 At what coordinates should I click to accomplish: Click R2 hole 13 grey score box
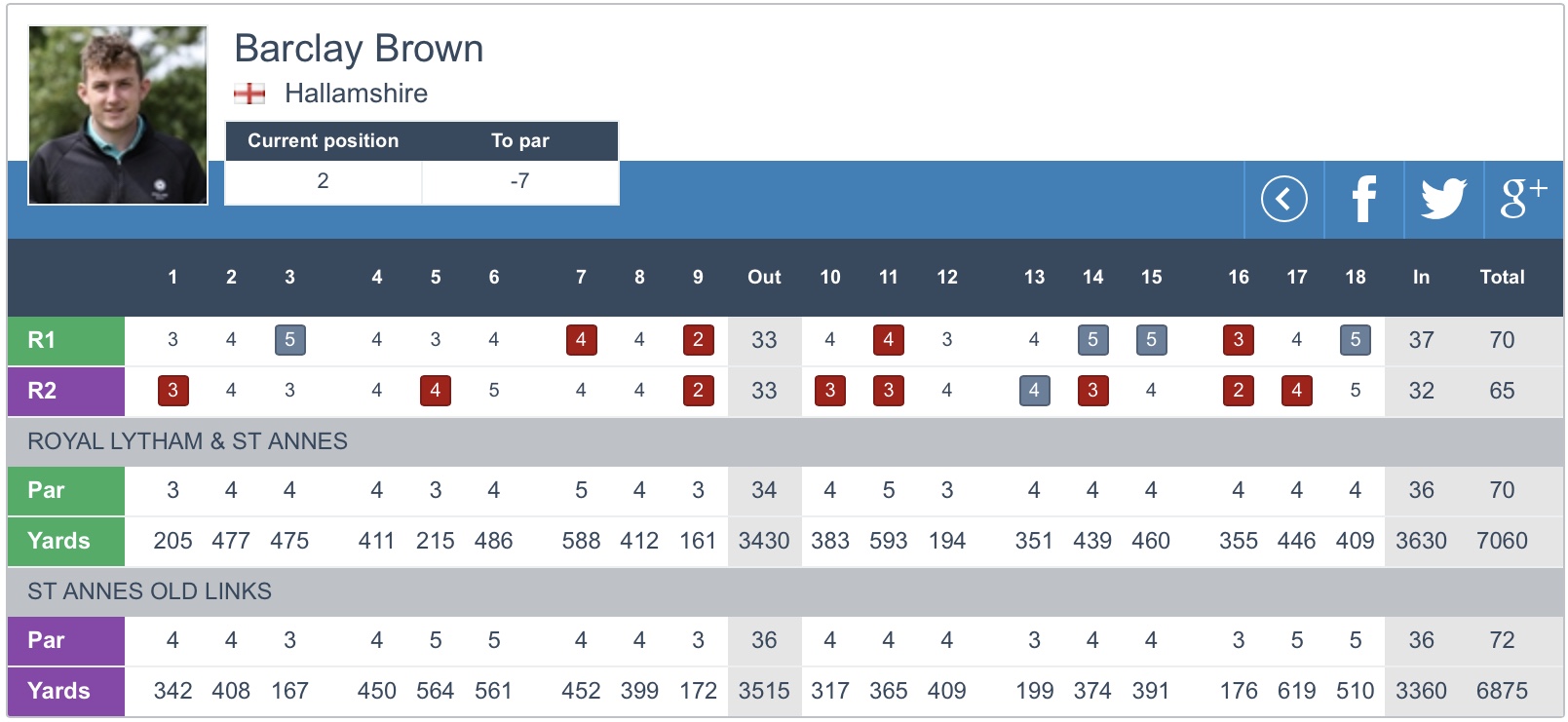pos(1034,391)
